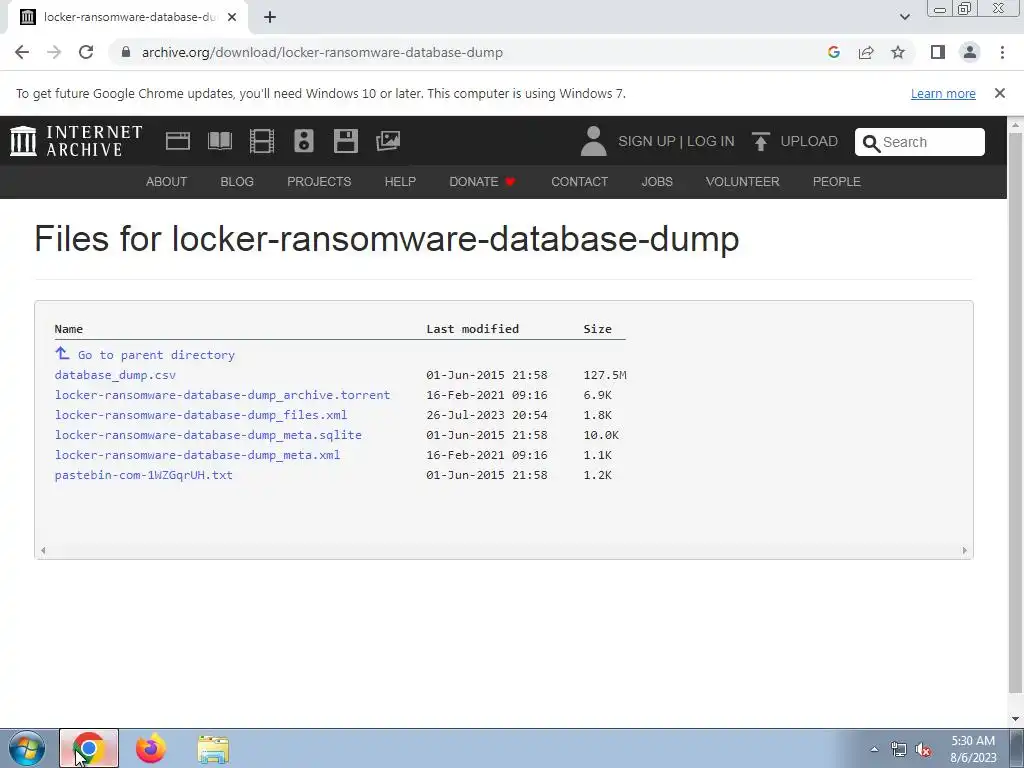The width and height of the screenshot is (1024, 768).
Task: Open the HELP menu item
Action: pos(400,182)
